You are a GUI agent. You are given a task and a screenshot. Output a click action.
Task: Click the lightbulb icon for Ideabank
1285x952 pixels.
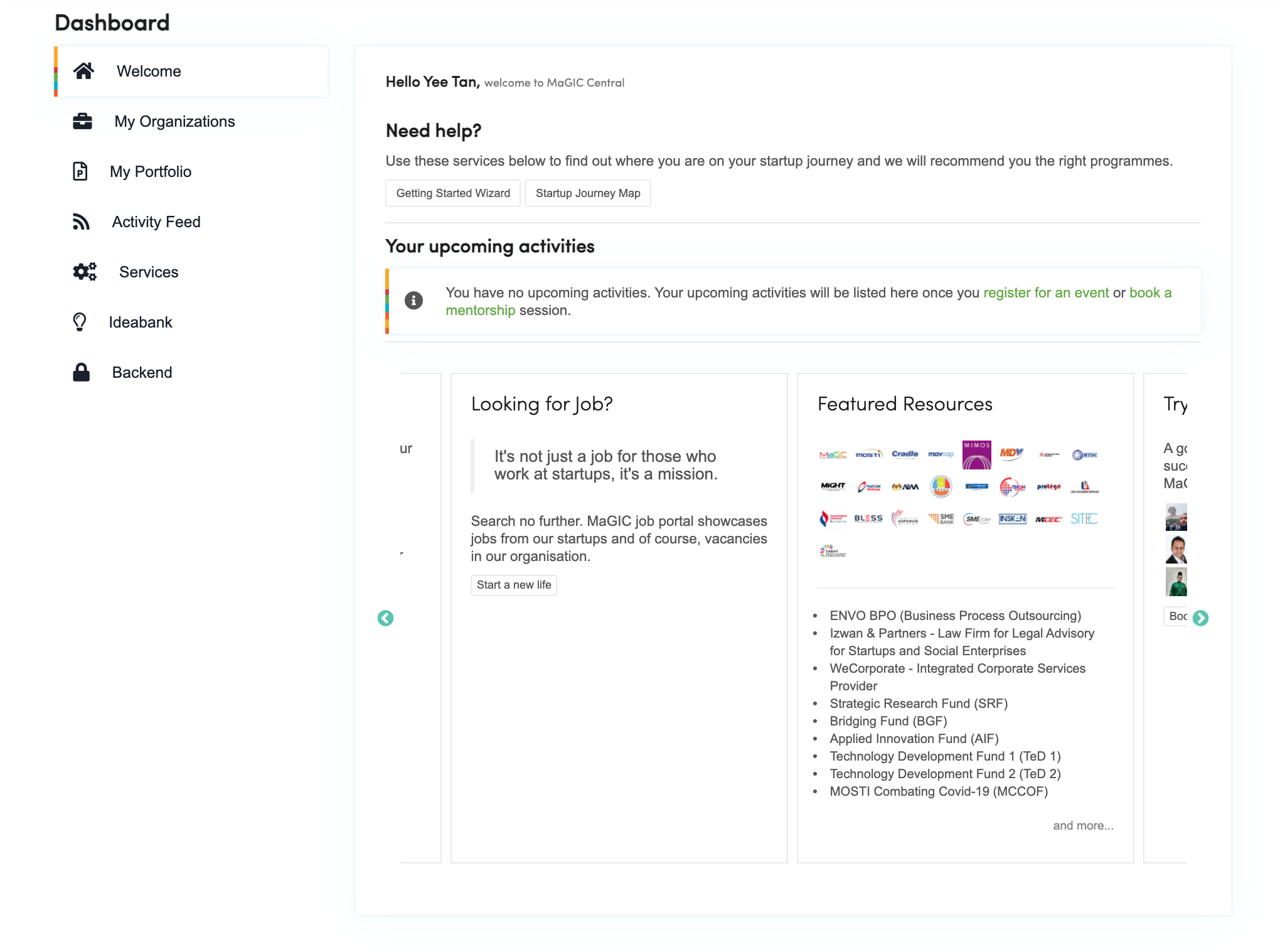point(80,322)
